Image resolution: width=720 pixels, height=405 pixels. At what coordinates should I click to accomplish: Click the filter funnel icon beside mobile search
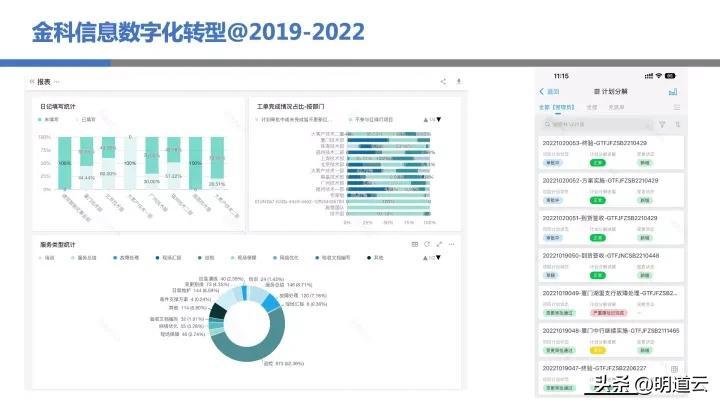(661, 125)
